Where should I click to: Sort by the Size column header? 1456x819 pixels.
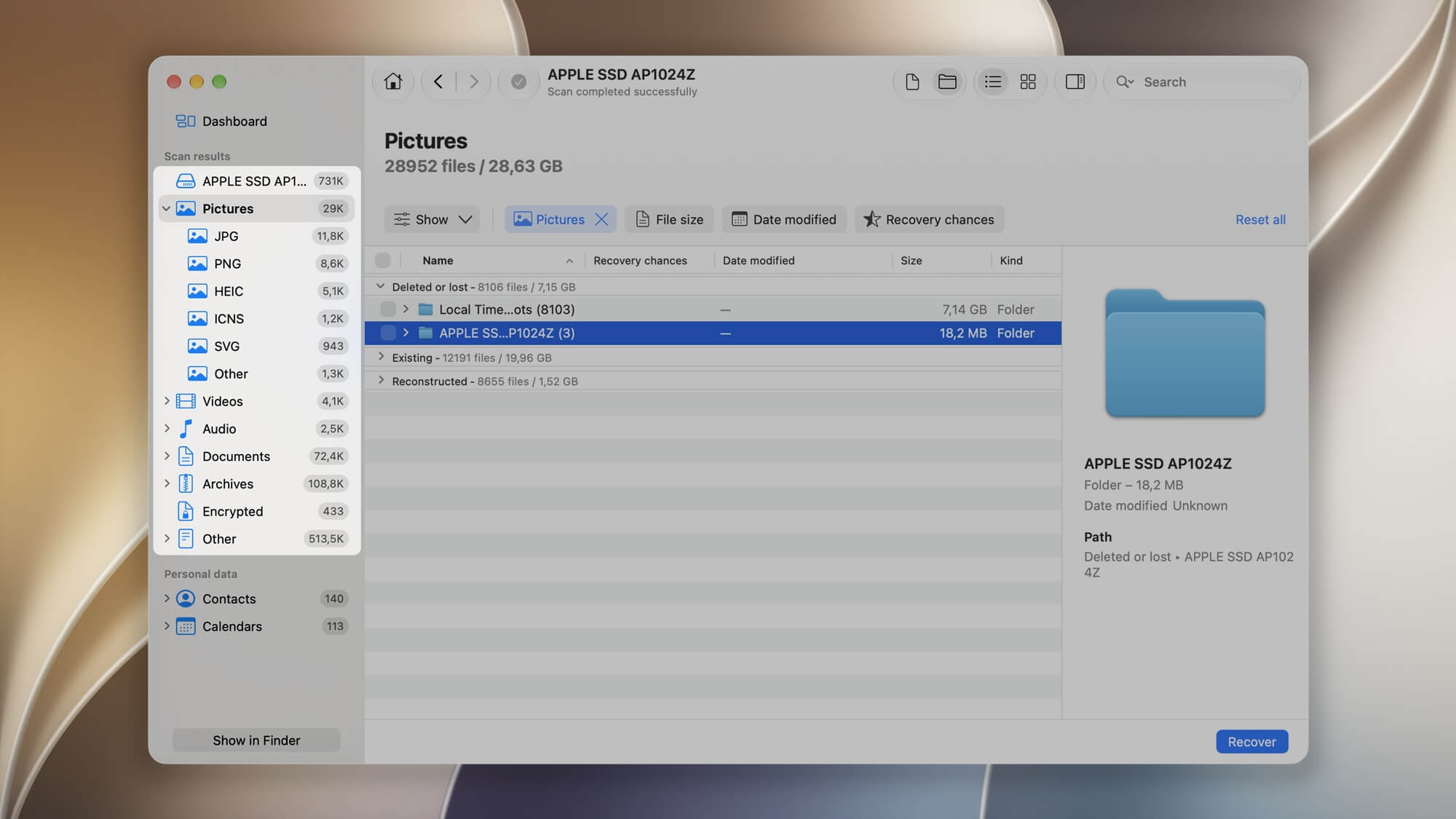(911, 261)
